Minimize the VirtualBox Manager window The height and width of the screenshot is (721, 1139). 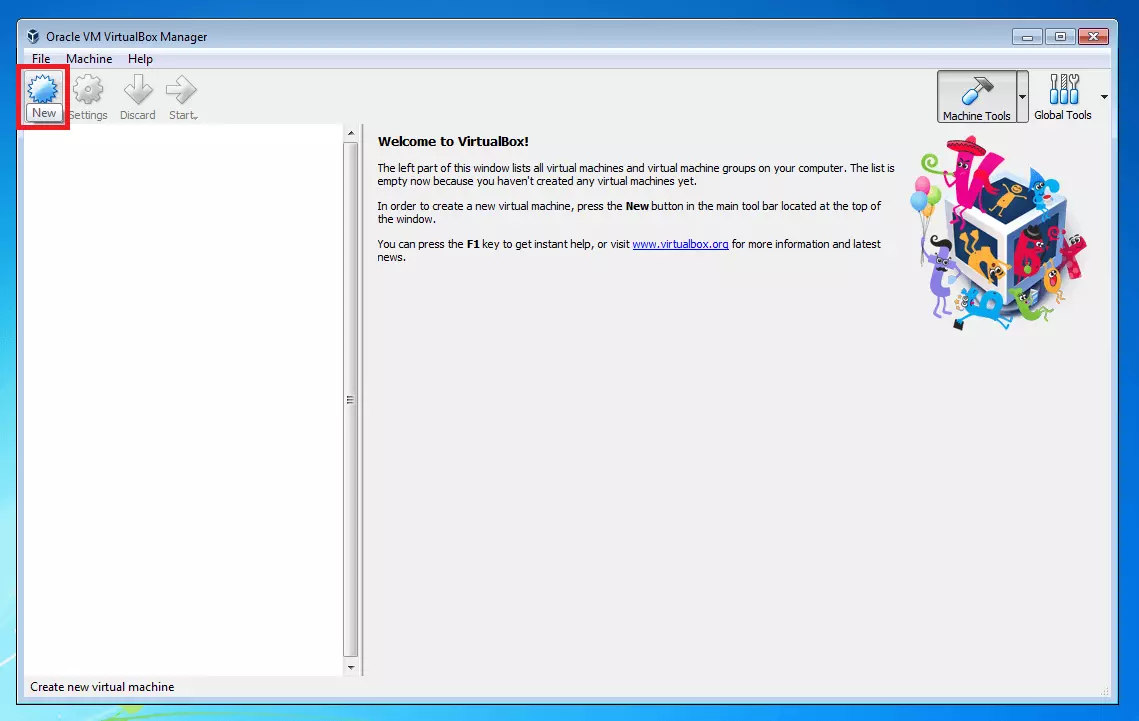tap(1027, 36)
